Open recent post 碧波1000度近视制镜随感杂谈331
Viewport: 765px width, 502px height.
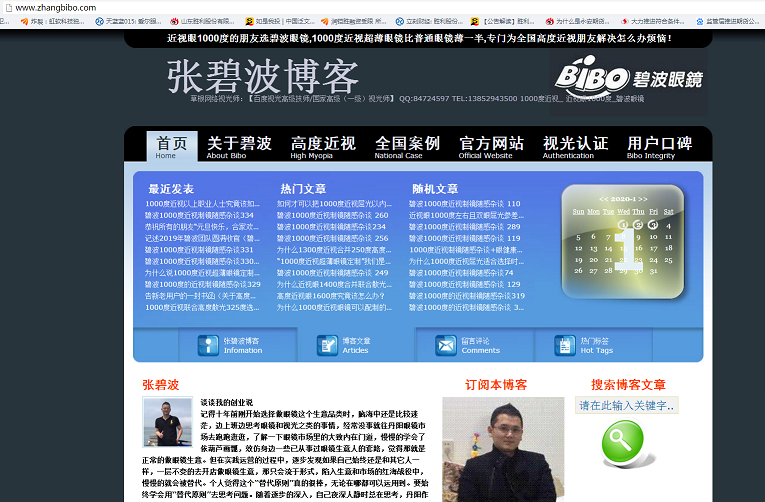click(x=199, y=250)
